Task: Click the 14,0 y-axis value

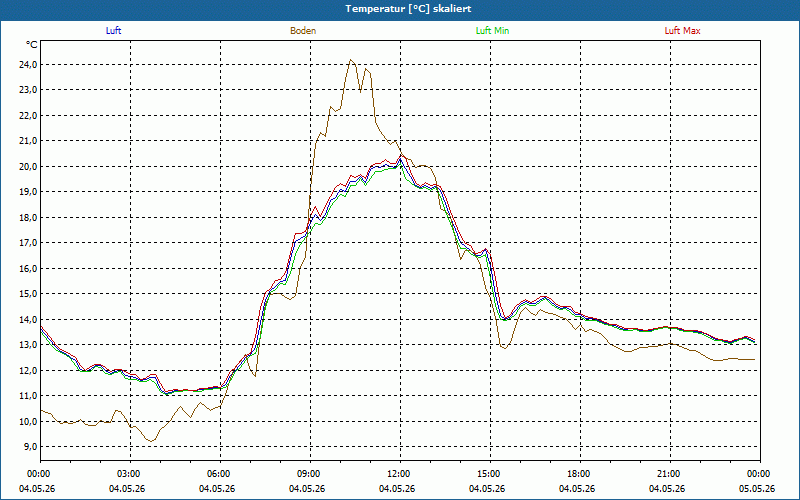Action: point(29,320)
